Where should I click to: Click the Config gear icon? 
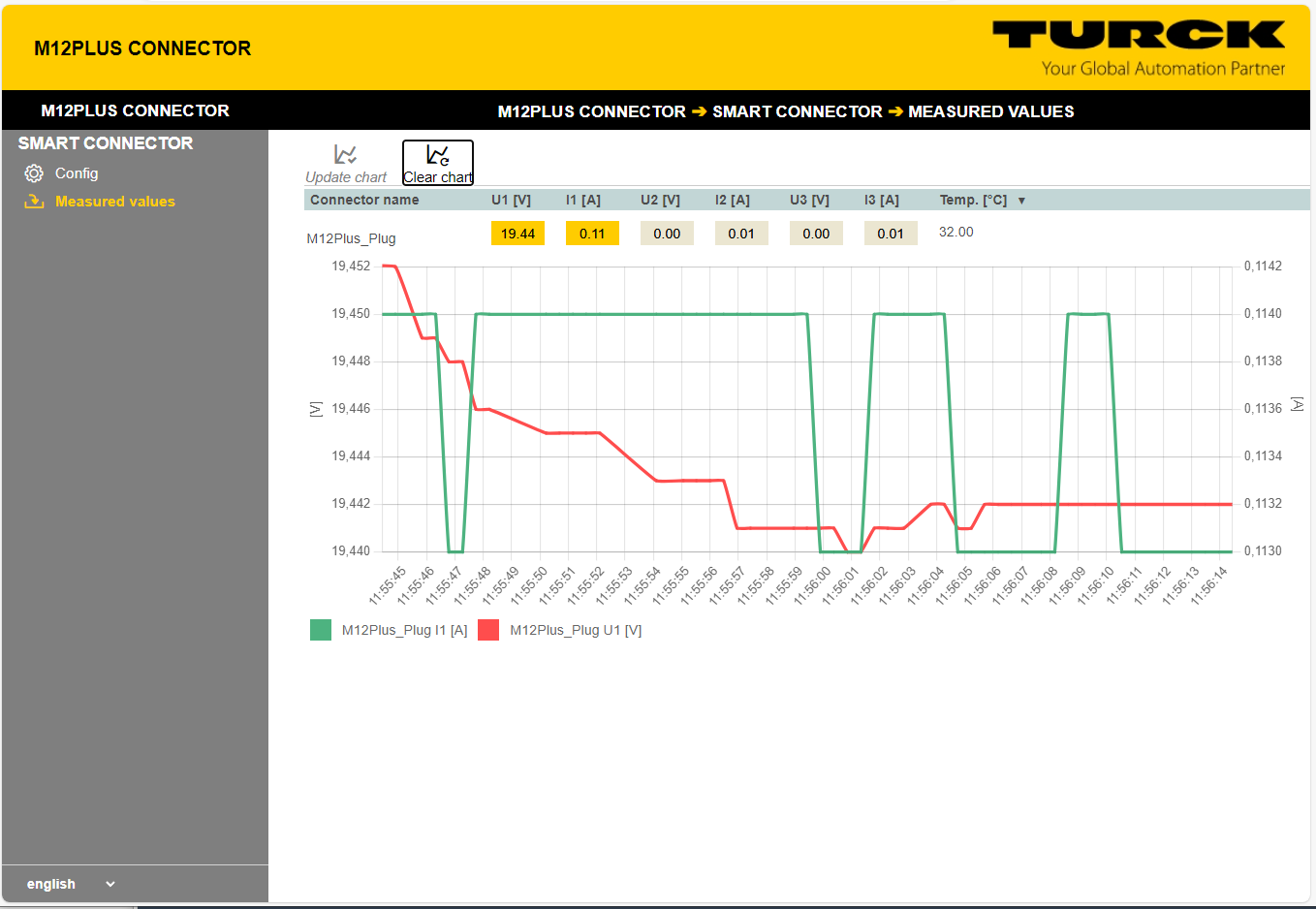click(34, 173)
